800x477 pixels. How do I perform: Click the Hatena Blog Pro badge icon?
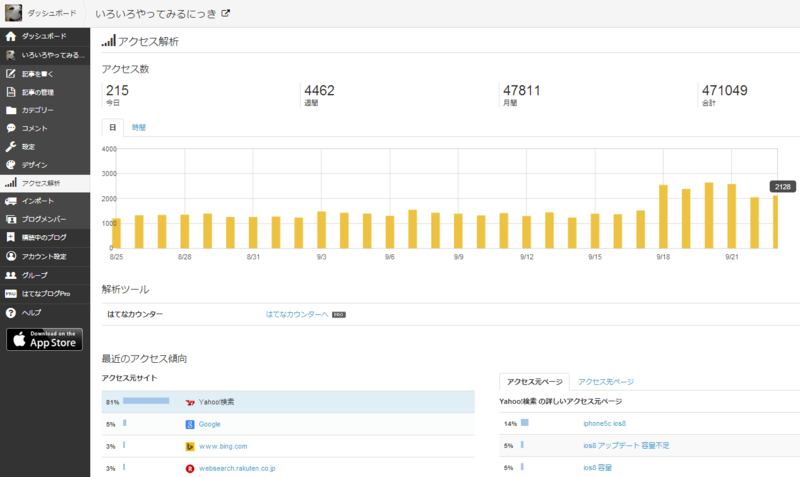11,293
